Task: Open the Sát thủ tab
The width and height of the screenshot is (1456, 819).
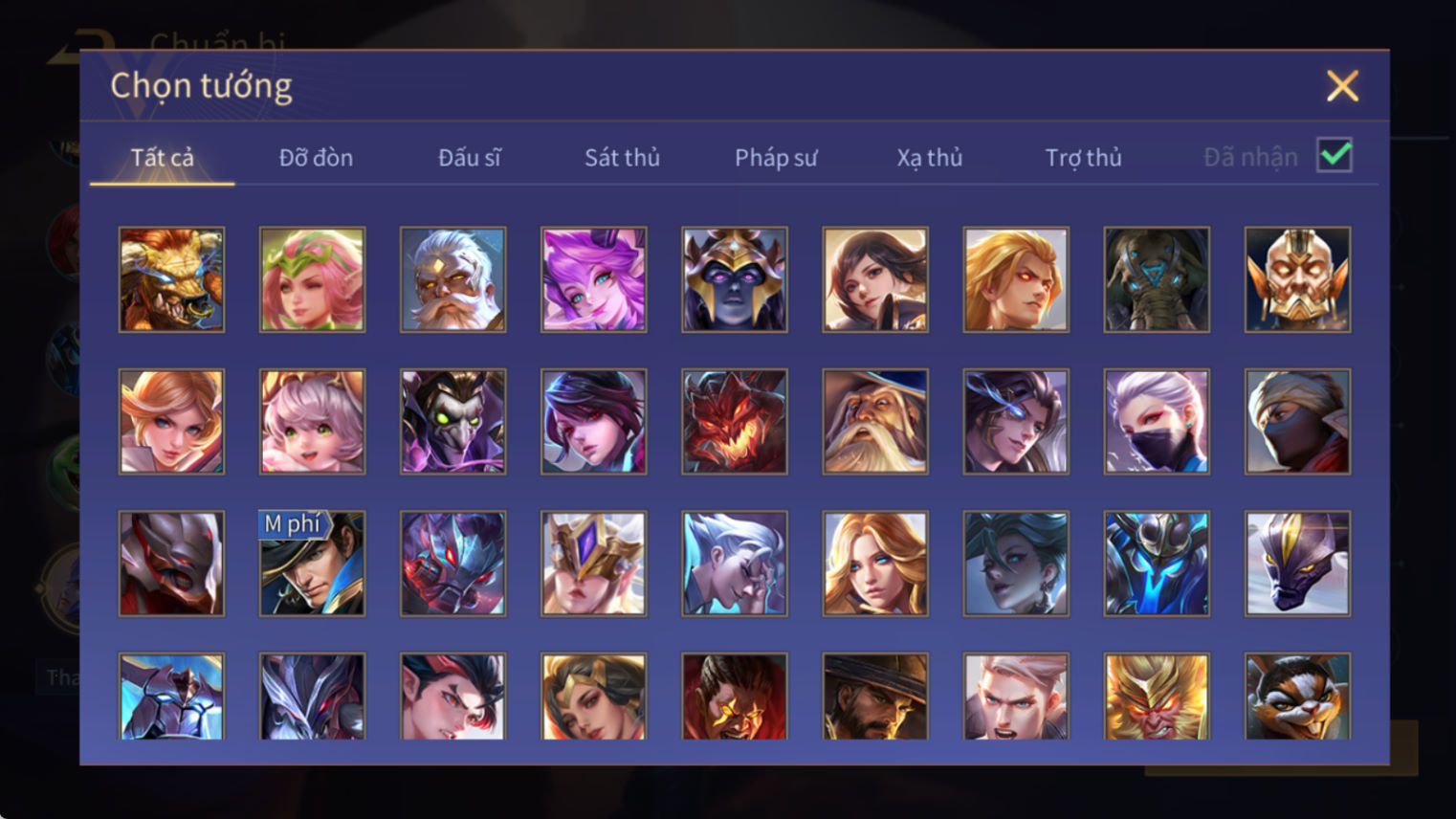Action: click(622, 158)
